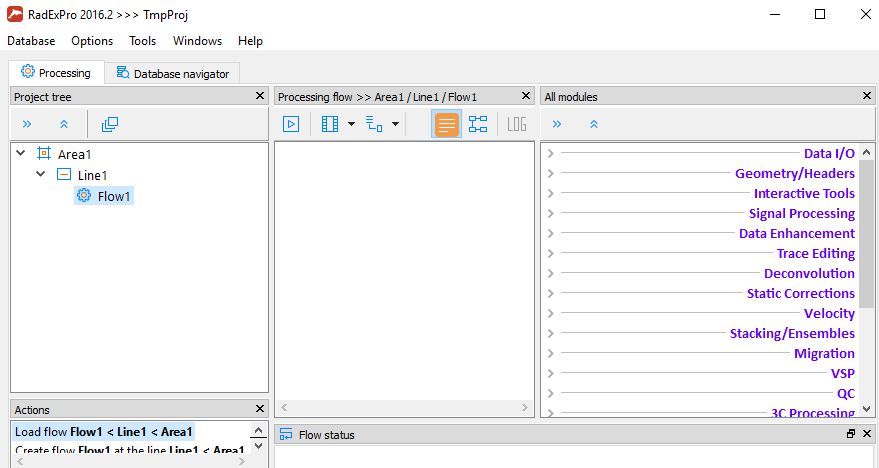Collapse the Area1 tree node
This screenshot has height=468, width=879.
click(21, 153)
